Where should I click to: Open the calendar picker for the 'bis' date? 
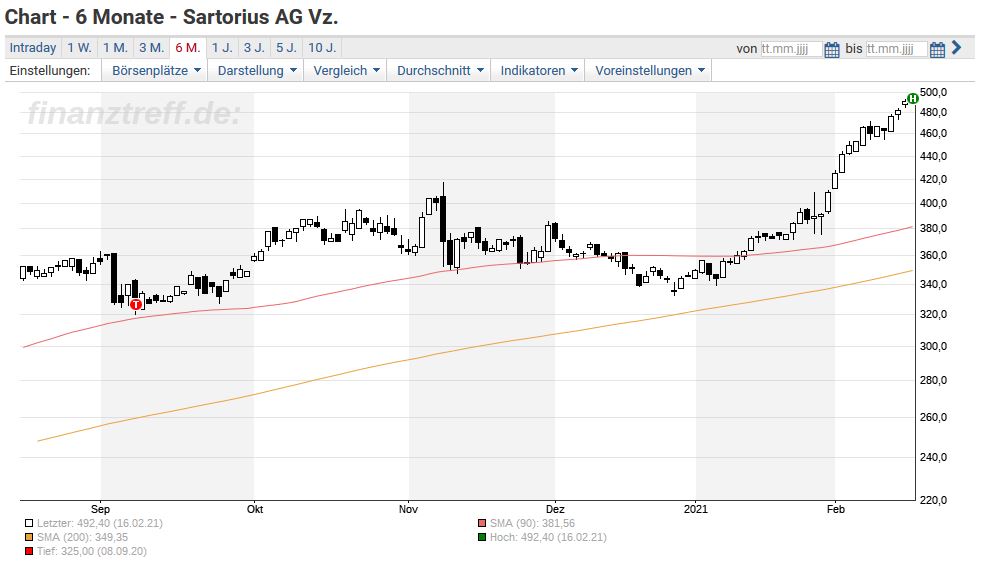pyautogui.click(x=937, y=50)
